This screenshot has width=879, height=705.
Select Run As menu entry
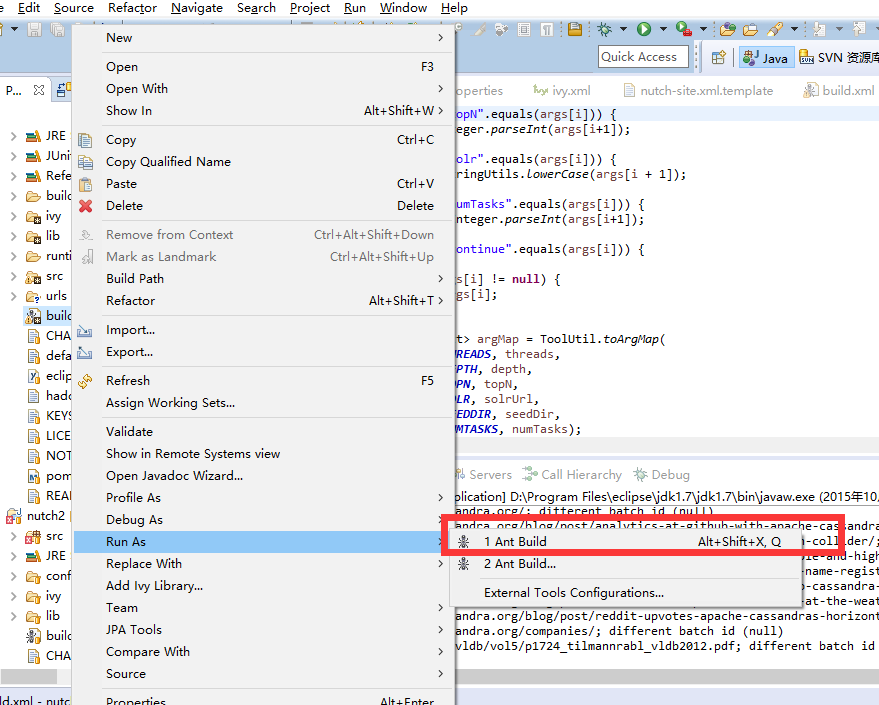point(263,541)
